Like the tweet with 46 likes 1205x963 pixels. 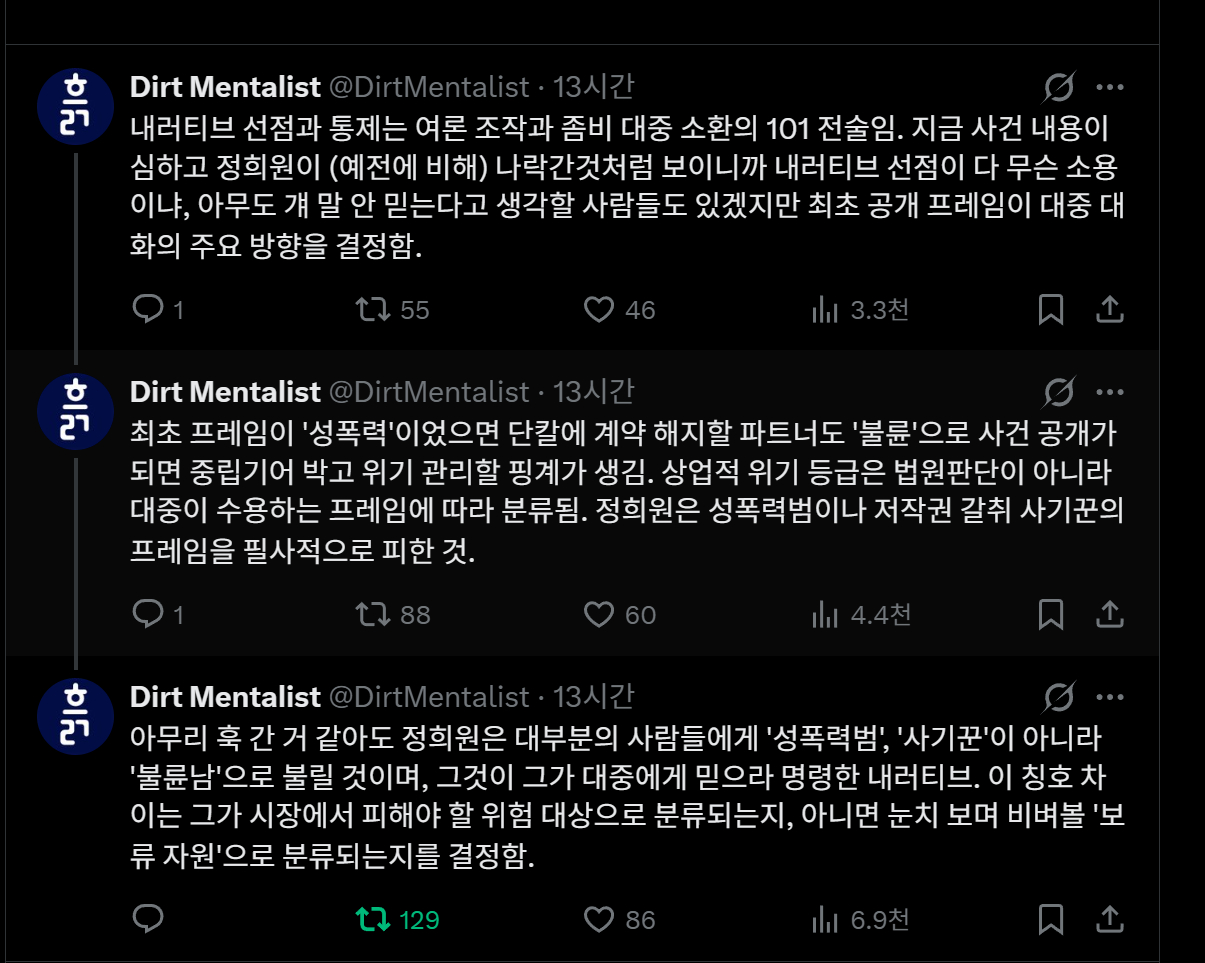coord(598,310)
